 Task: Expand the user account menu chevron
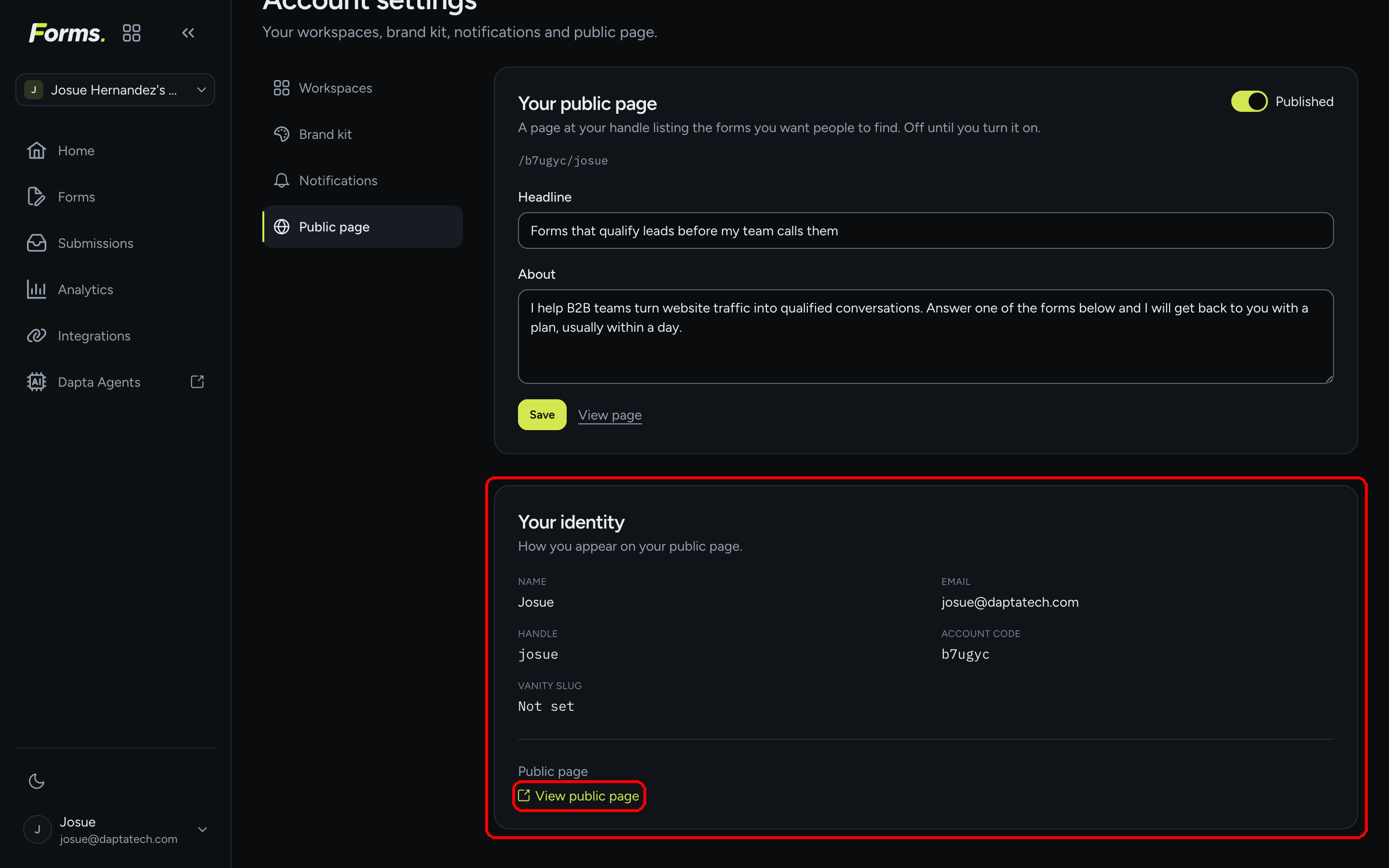(x=202, y=829)
